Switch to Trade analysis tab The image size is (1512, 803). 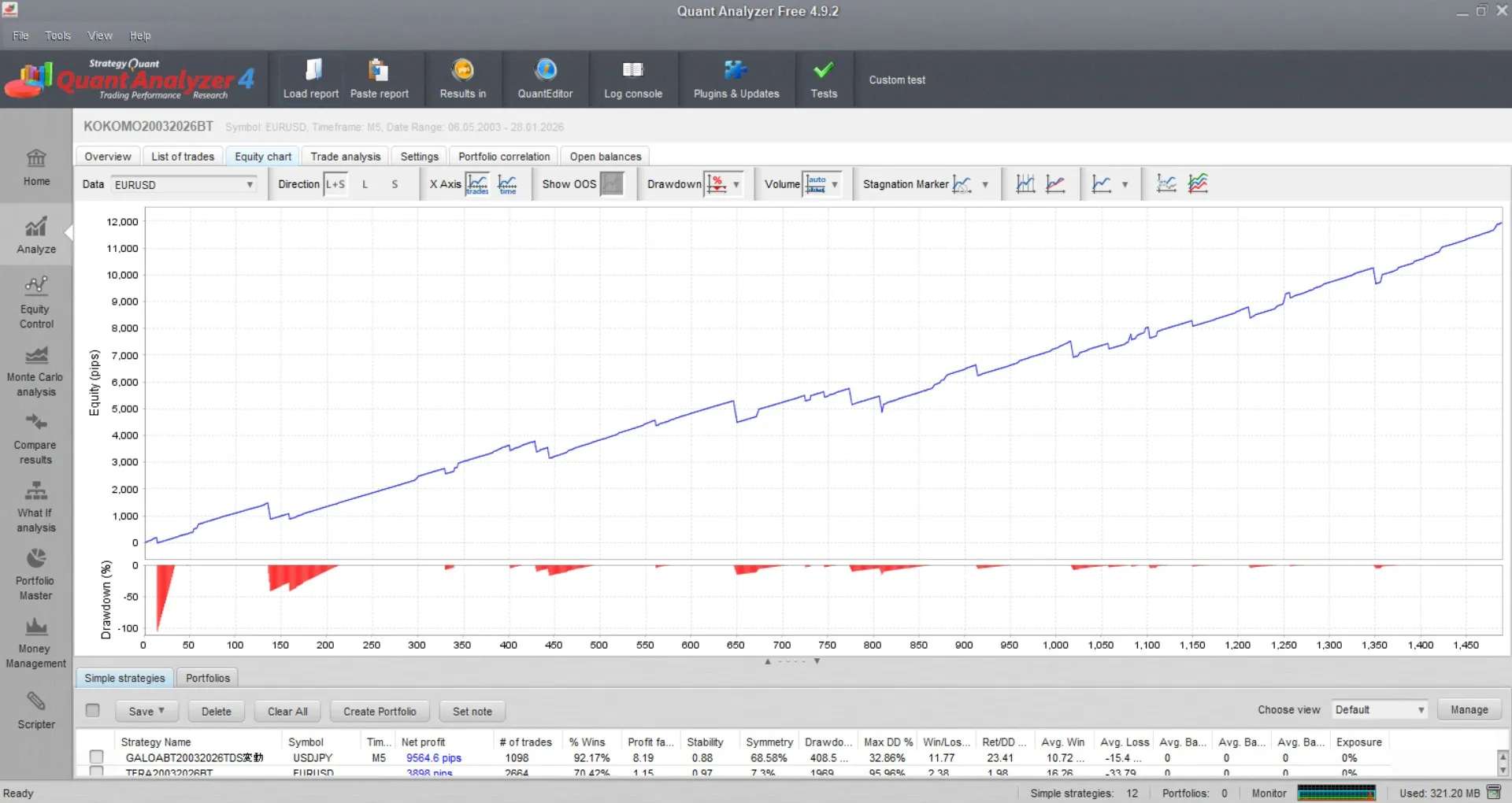346,156
